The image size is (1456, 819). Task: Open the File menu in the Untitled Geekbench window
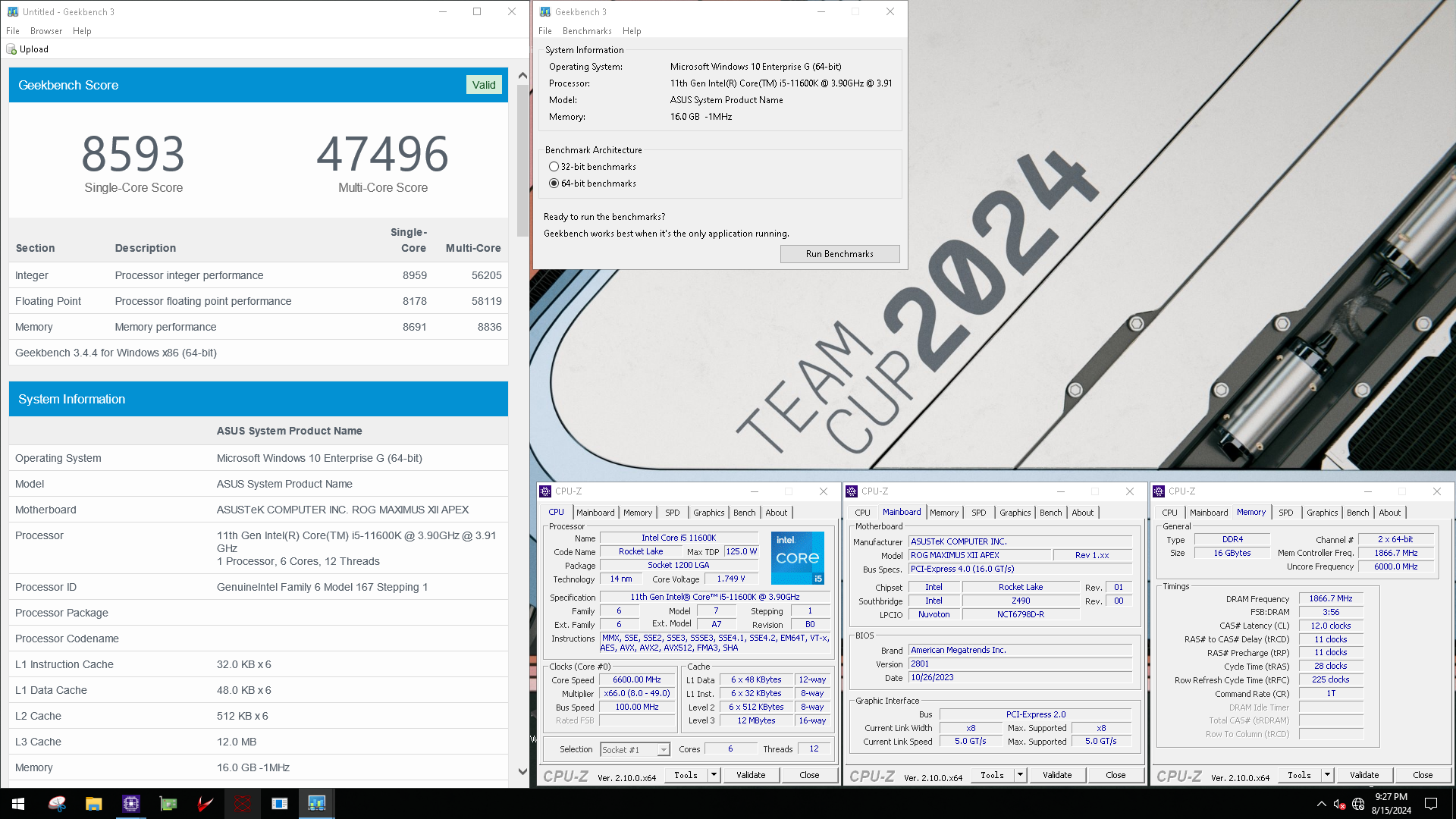(13, 31)
